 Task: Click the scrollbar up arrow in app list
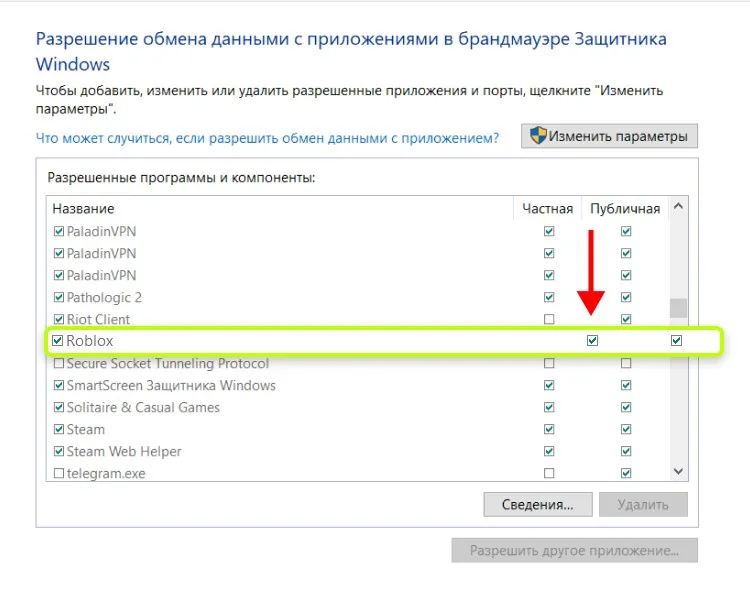pos(678,206)
